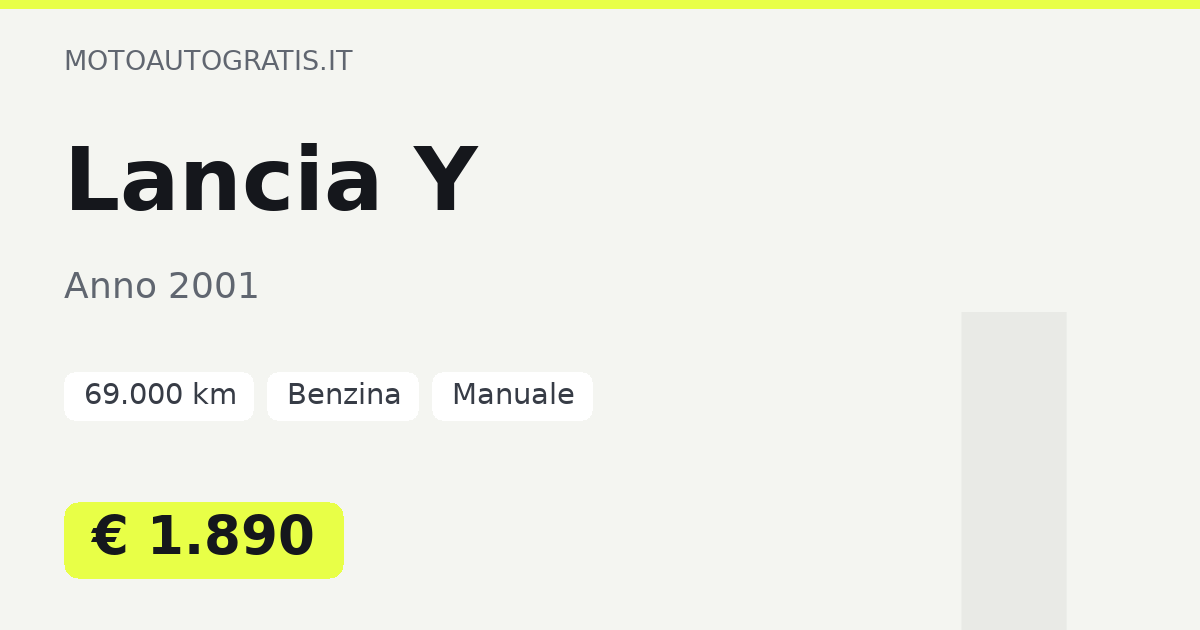Click the .IT suffix of site name
Screen dimensions: 1200x630
(x=334, y=62)
